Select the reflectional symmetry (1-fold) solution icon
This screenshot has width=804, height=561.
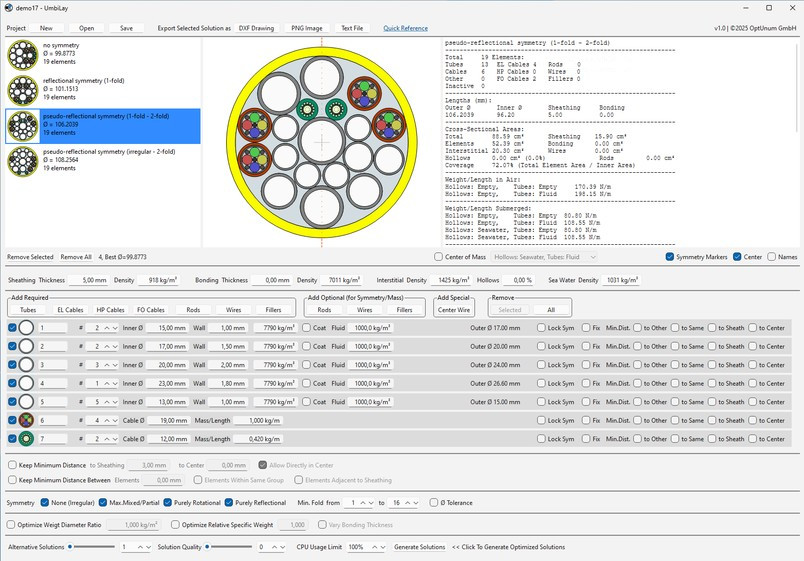[x=22, y=91]
